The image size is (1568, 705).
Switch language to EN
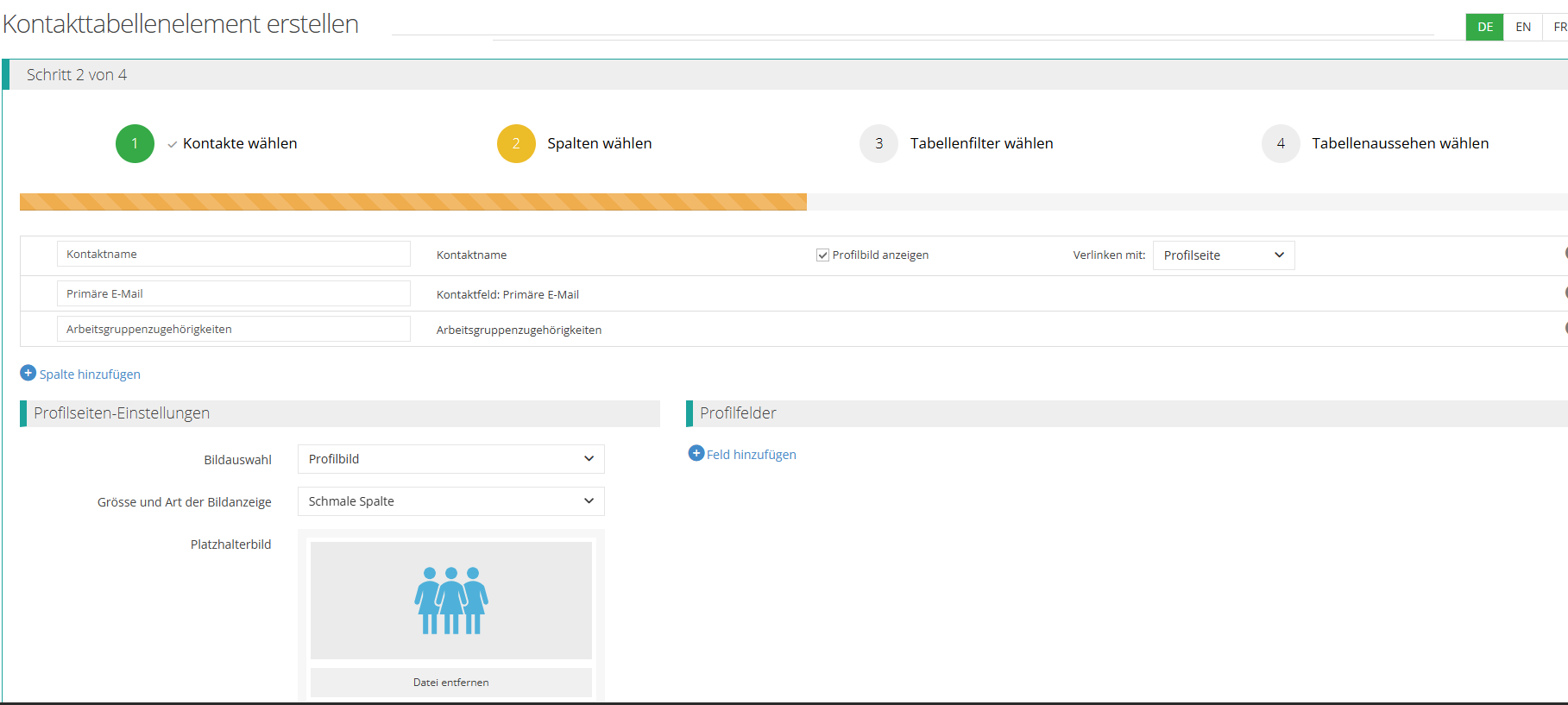point(1523,27)
